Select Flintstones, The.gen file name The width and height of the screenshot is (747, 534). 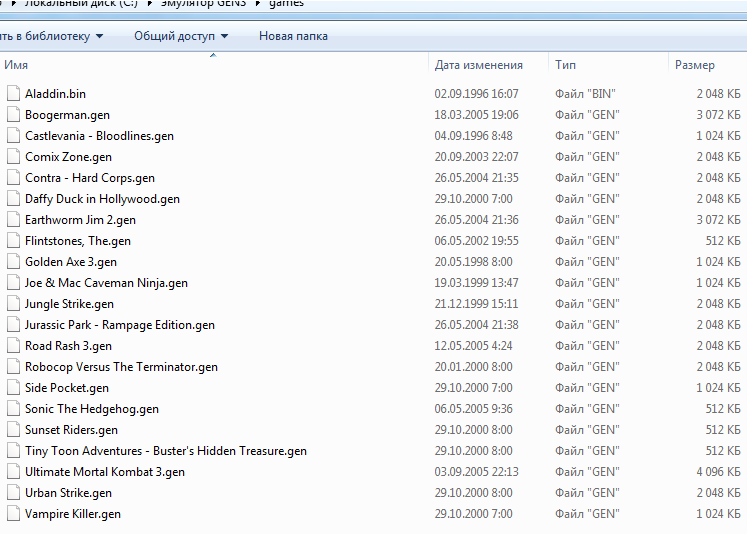coord(78,241)
